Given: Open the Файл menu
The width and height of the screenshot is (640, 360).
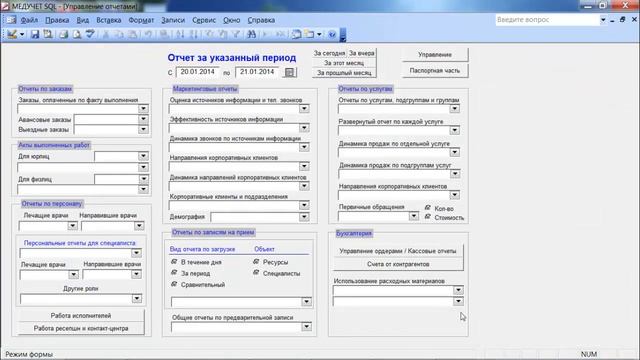Looking at the screenshot, I should 29,20.
